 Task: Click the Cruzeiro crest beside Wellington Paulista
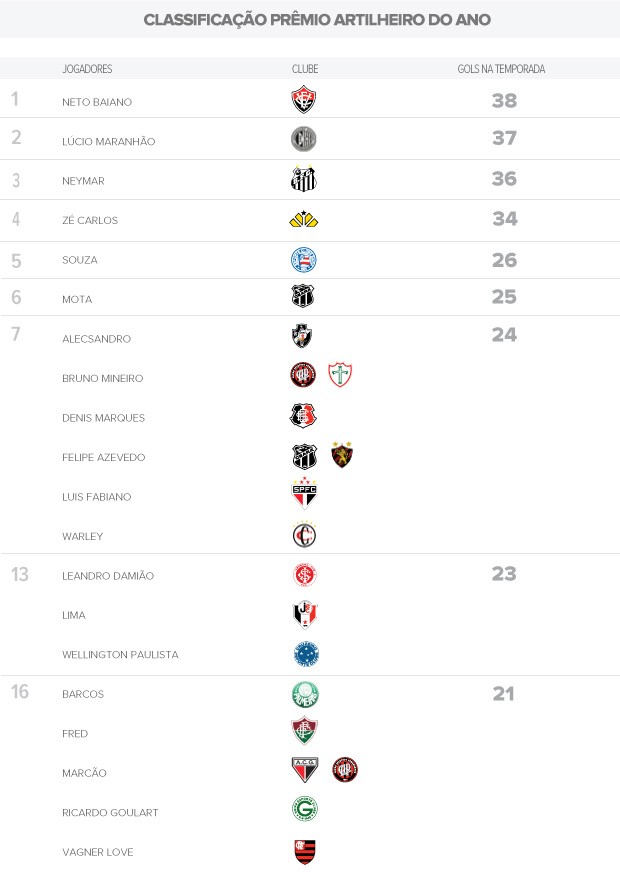[x=305, y=654]
